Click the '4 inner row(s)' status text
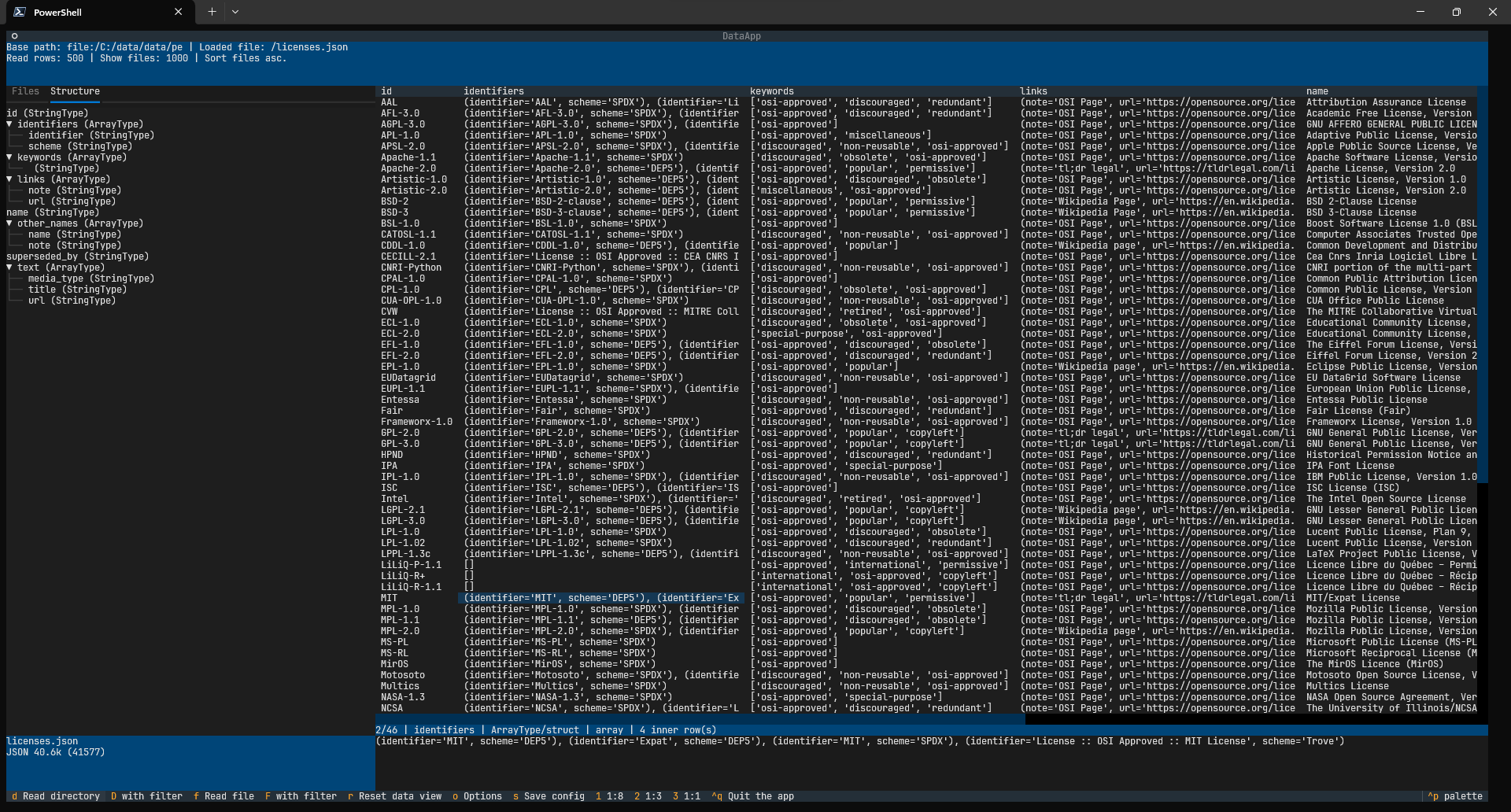The height and width of the screenshot is (812, 1511). coord(678,730)
